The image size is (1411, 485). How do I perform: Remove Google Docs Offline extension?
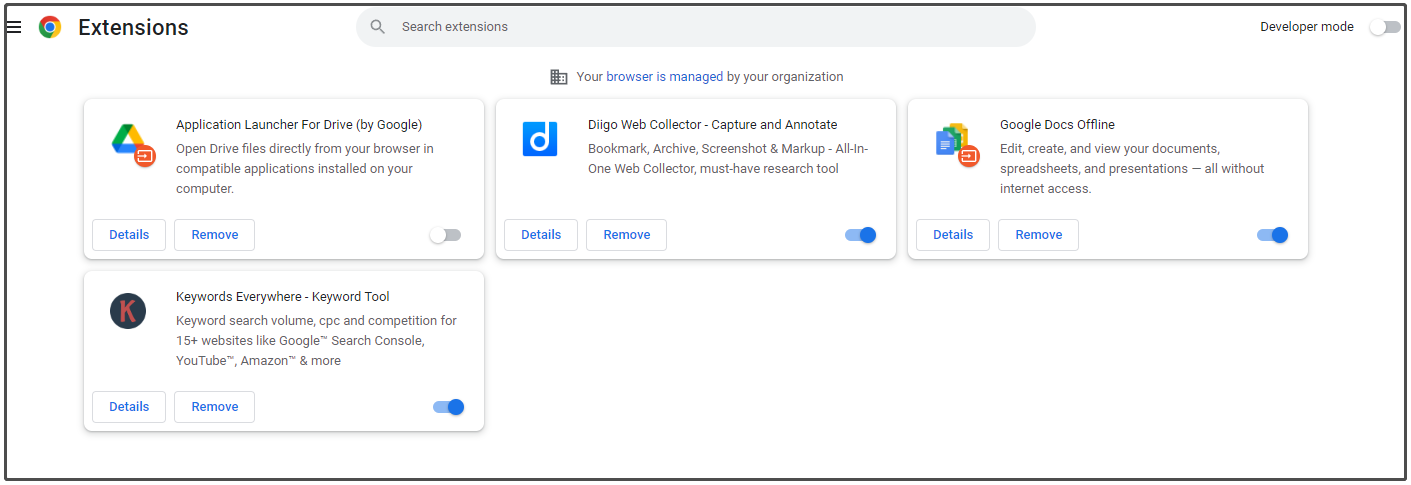tap(1039, 235)
